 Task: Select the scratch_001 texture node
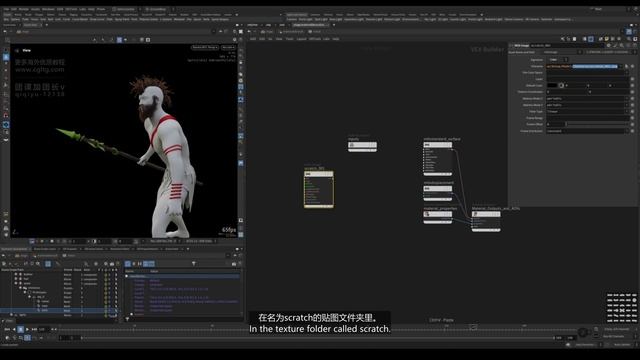tap(319, 189)
